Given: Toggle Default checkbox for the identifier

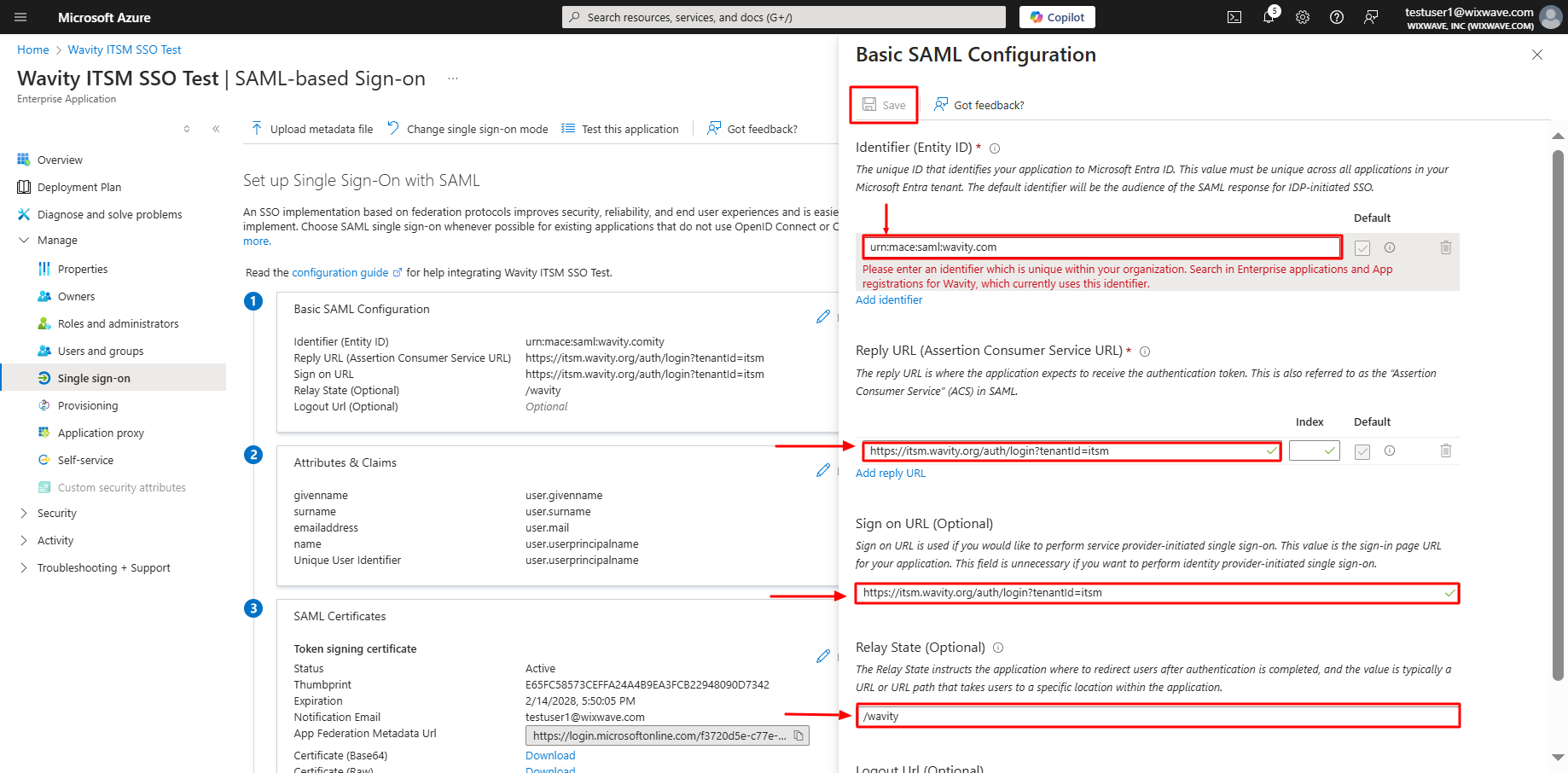Looking at the screenshot, I should tap(1362, 248).
